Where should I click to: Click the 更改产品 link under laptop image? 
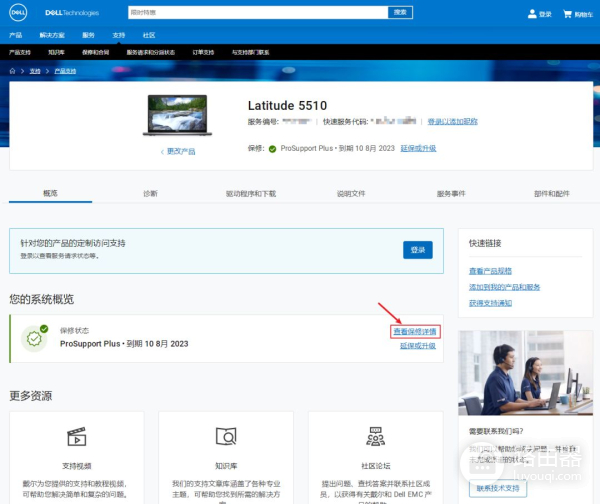tap(179, 151)
